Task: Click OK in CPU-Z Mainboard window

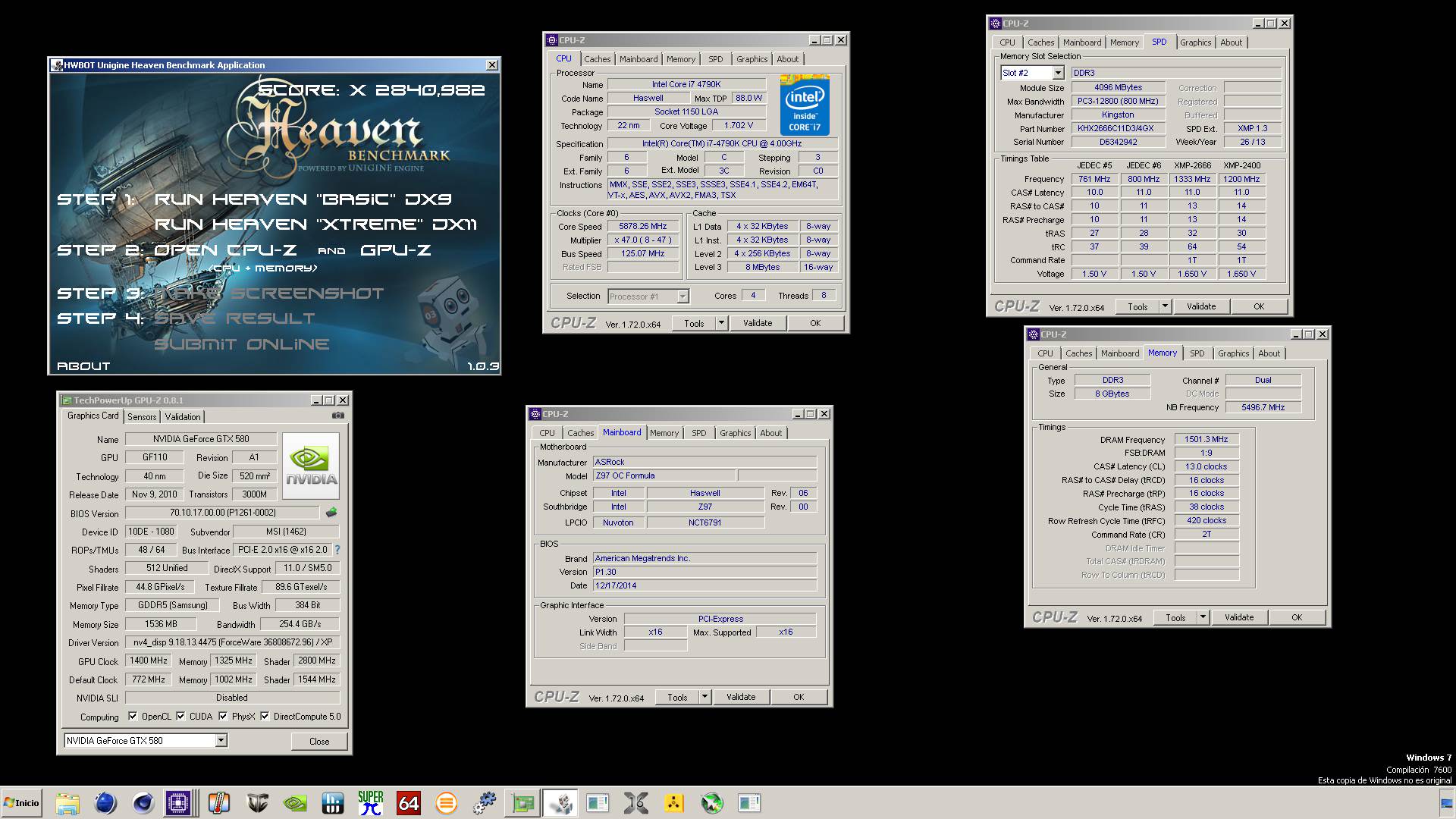Action: click(799, 697)
